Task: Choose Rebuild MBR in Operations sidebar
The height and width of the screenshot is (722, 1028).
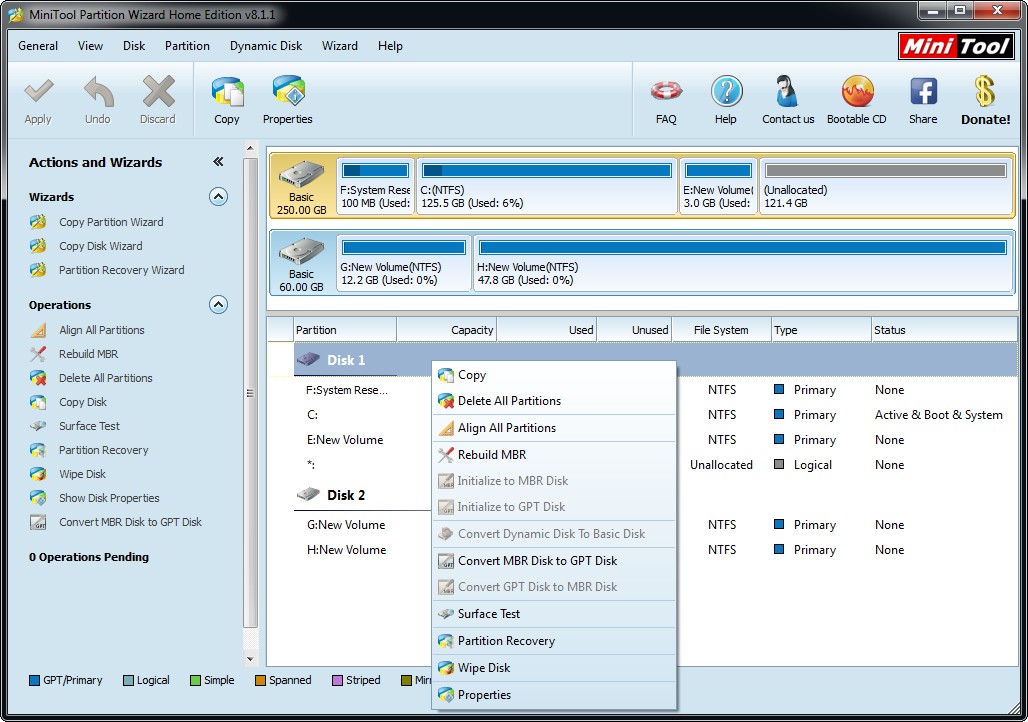Action: point(89,353)
